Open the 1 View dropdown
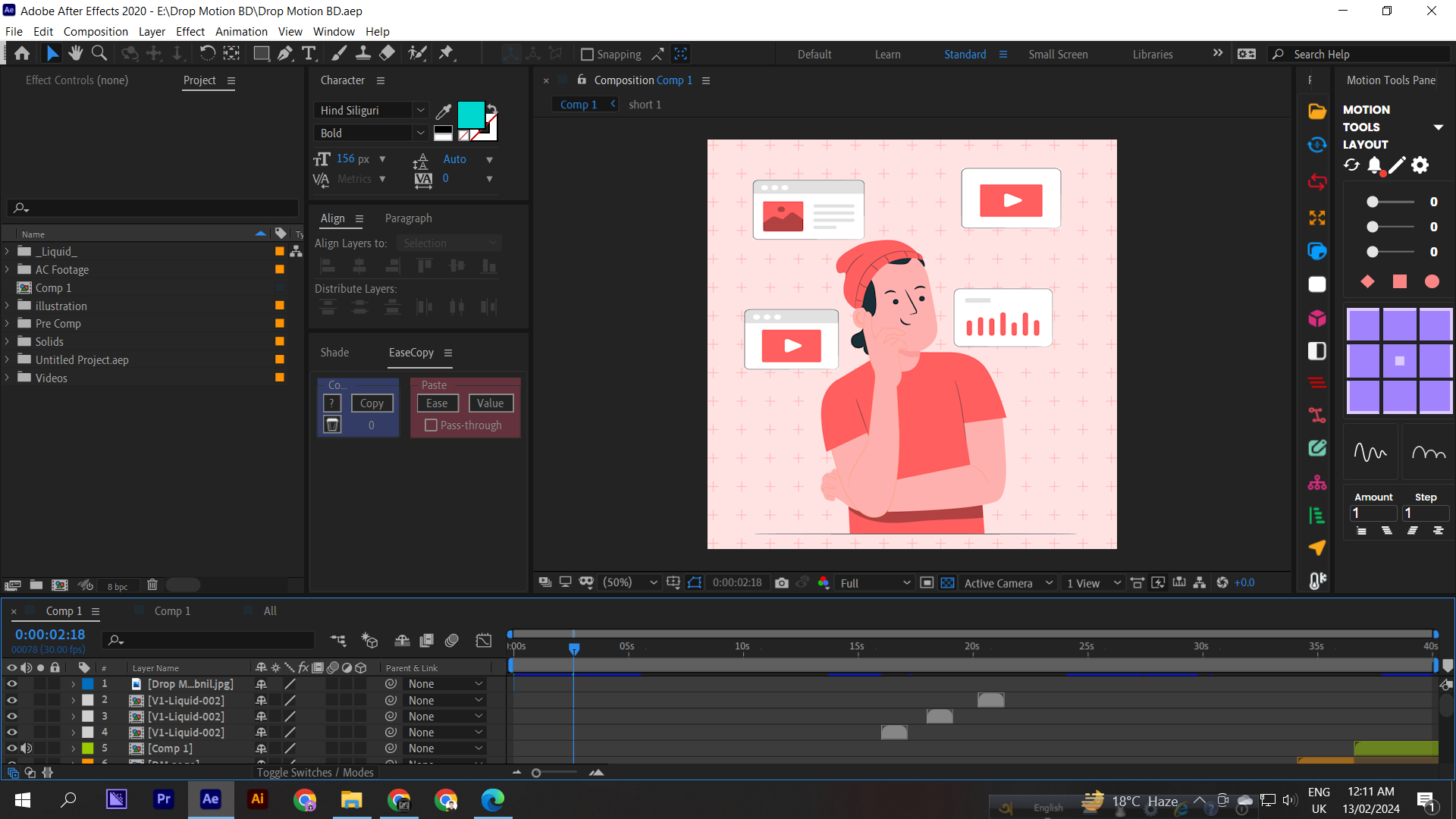 (1094, 583)
